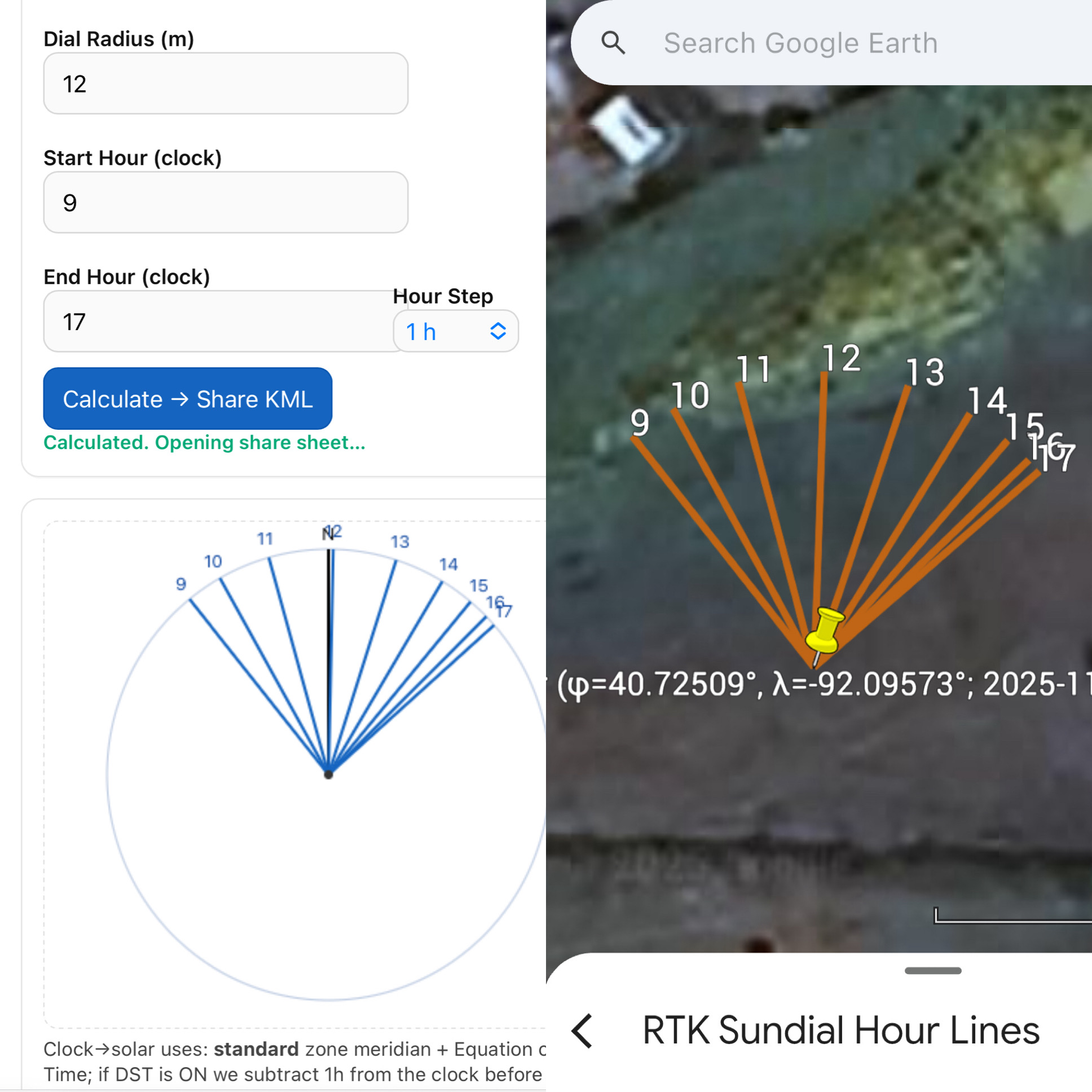
Task: Click the 9 hour label on map
Action: (x=640, y=423)
